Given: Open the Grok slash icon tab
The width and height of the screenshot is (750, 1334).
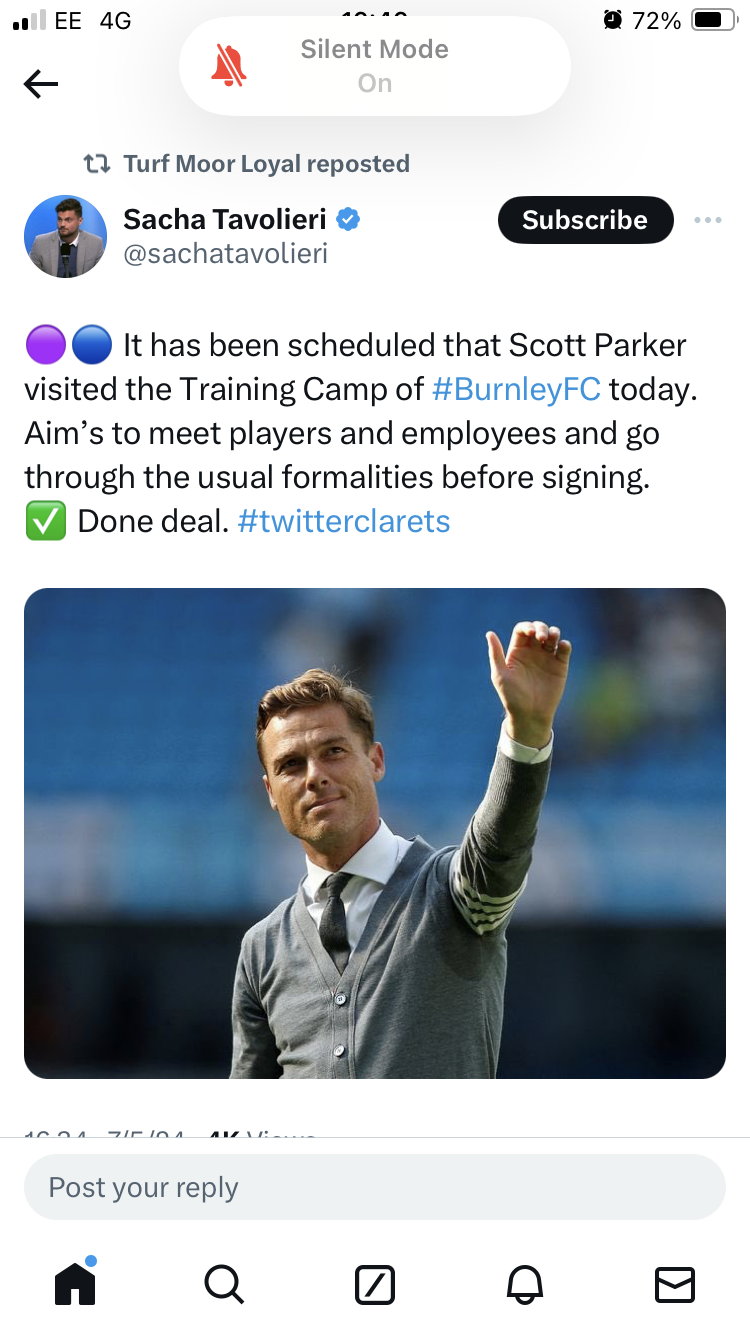Looking at the screenshot, I should [x=375, y=1284].
